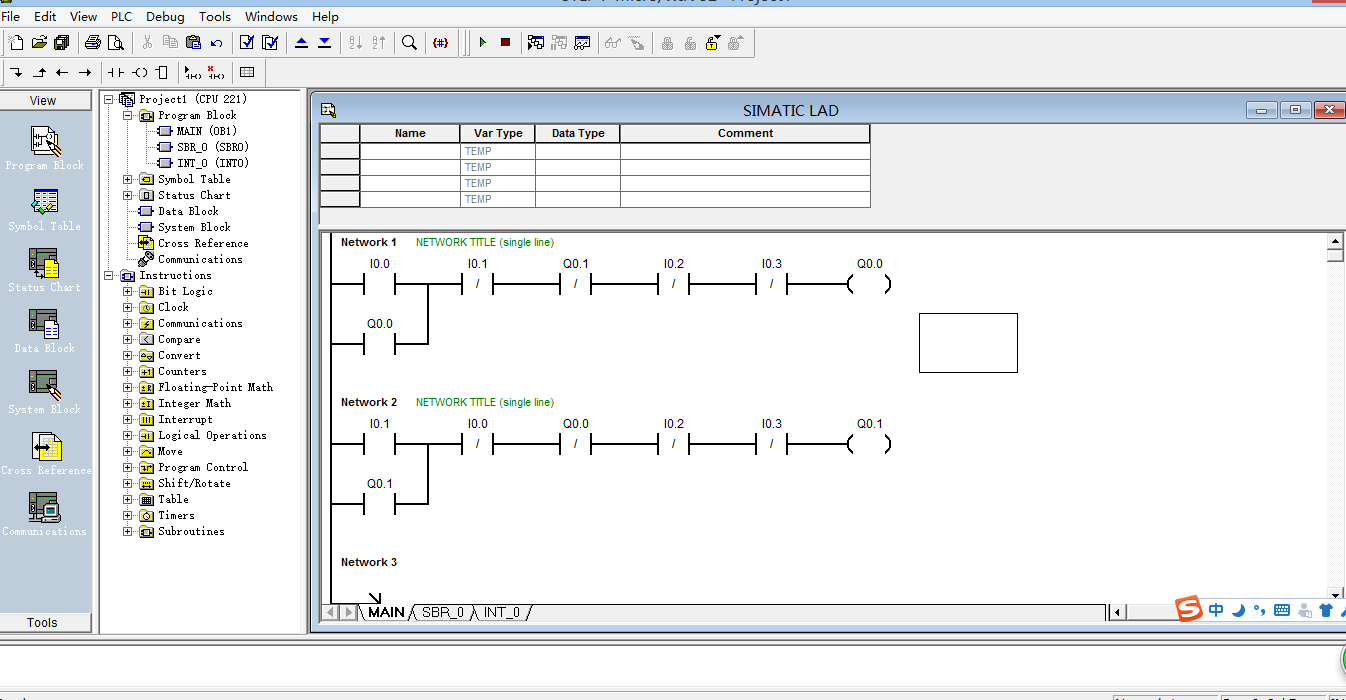
Task: Open Cross Reference in View bar
Action: tap(45, 453)
